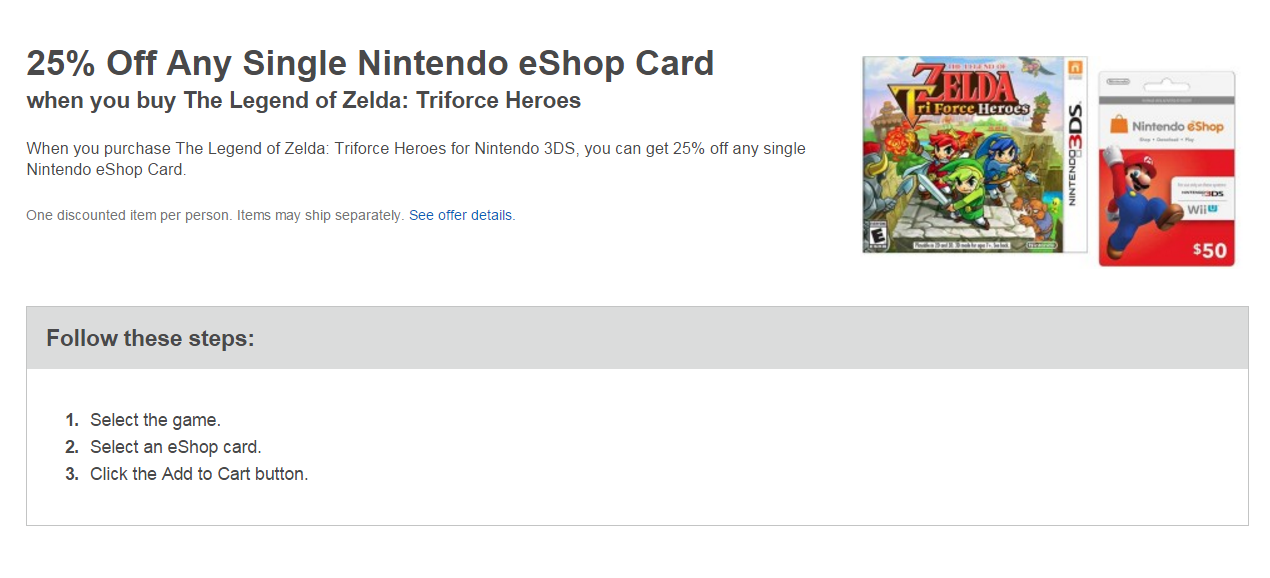Click the 25% Off Any Single Nintendo eShop Card heading
Screen dimensions: 1270x578
point(370,63)
